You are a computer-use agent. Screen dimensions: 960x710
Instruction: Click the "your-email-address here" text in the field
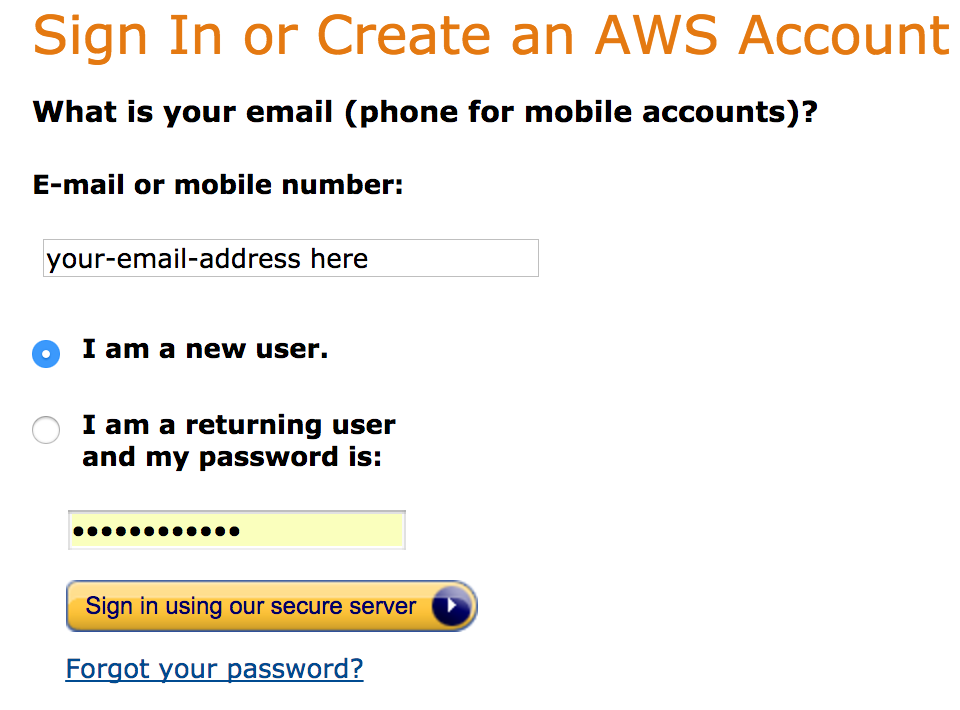point(207,259)
